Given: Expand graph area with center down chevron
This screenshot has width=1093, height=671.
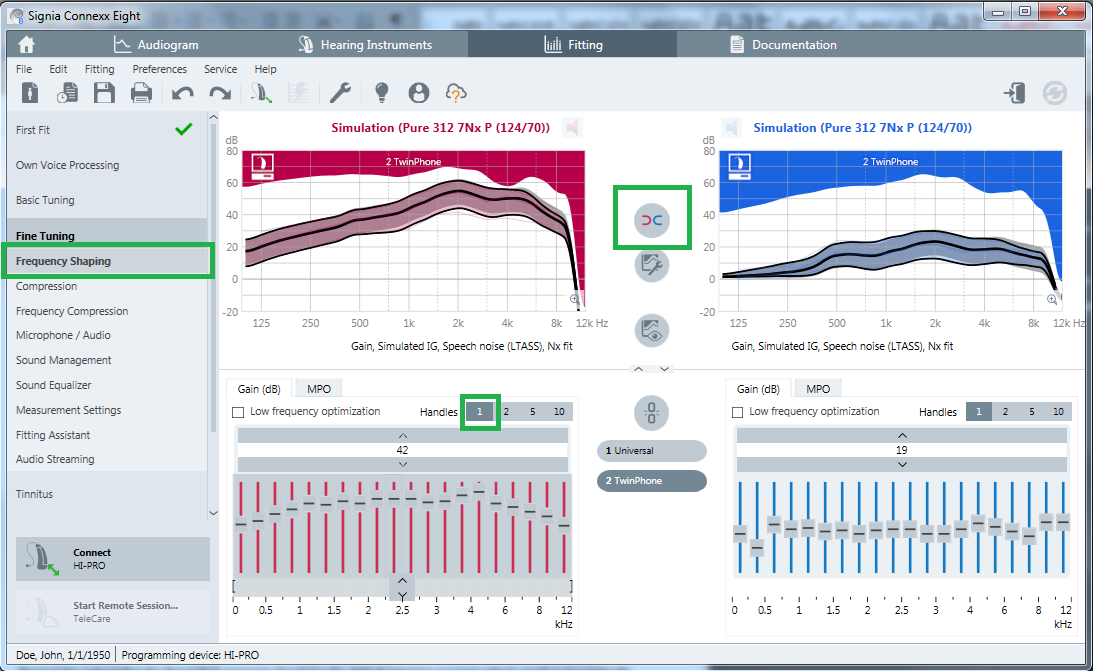Looking at the screenshot, I should coord(664,369).
